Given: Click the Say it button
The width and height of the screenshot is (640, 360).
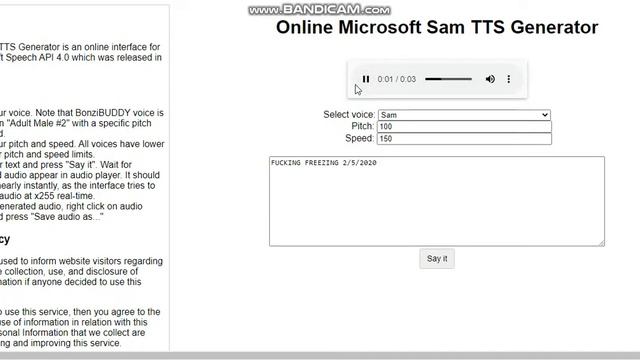Looking at the screenshot, I should [437, 259].
